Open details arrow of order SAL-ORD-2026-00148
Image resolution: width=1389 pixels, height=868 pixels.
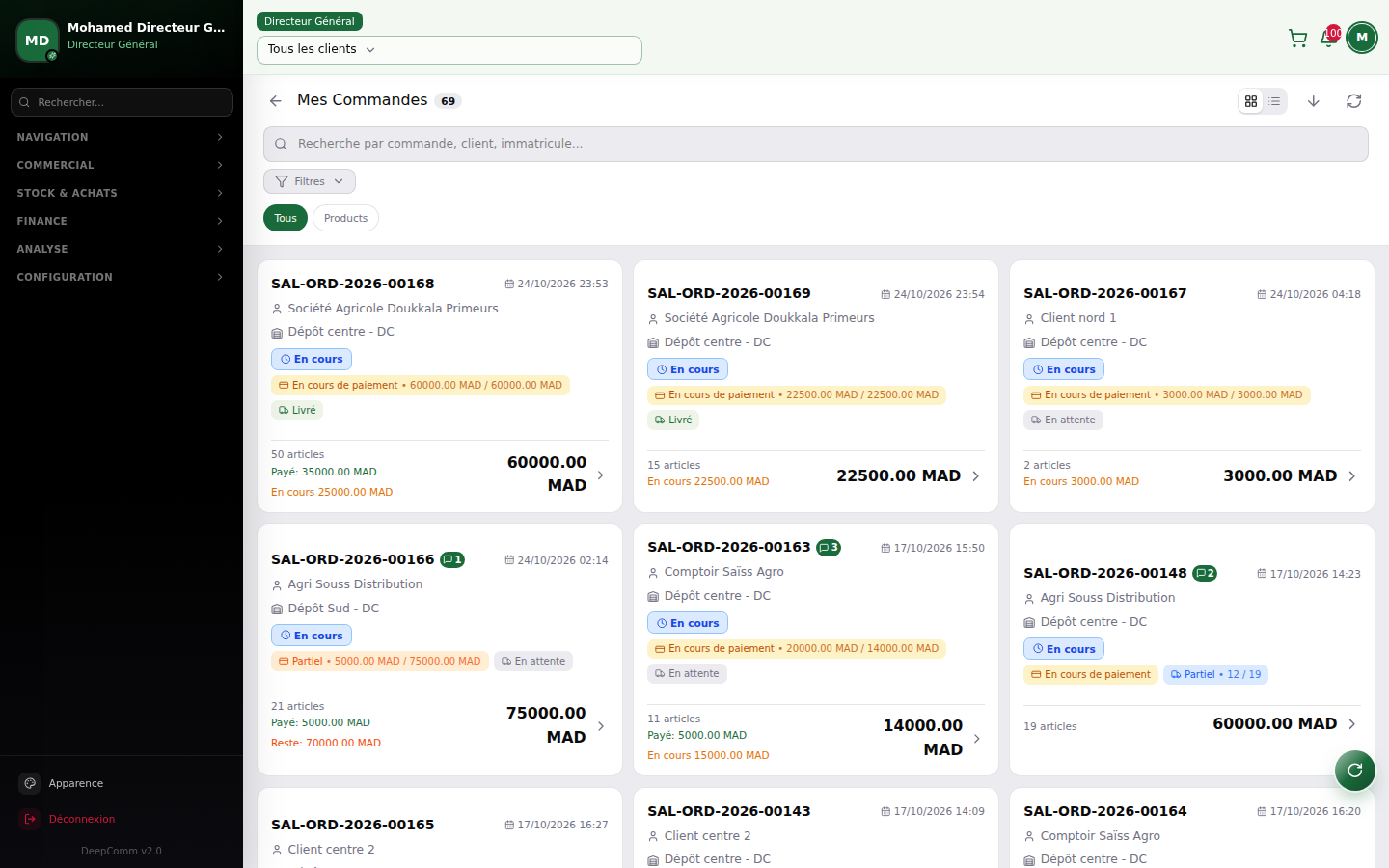(x=1352, y=723)
